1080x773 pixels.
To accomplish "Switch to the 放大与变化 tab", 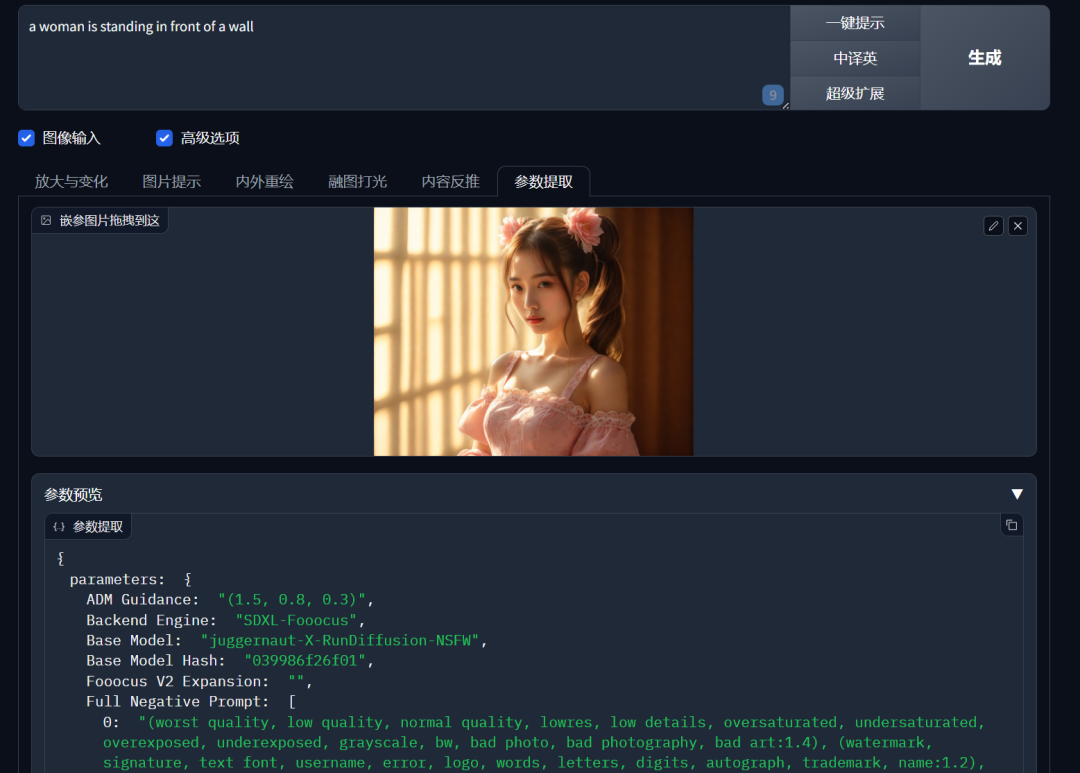I will point(72,181).
